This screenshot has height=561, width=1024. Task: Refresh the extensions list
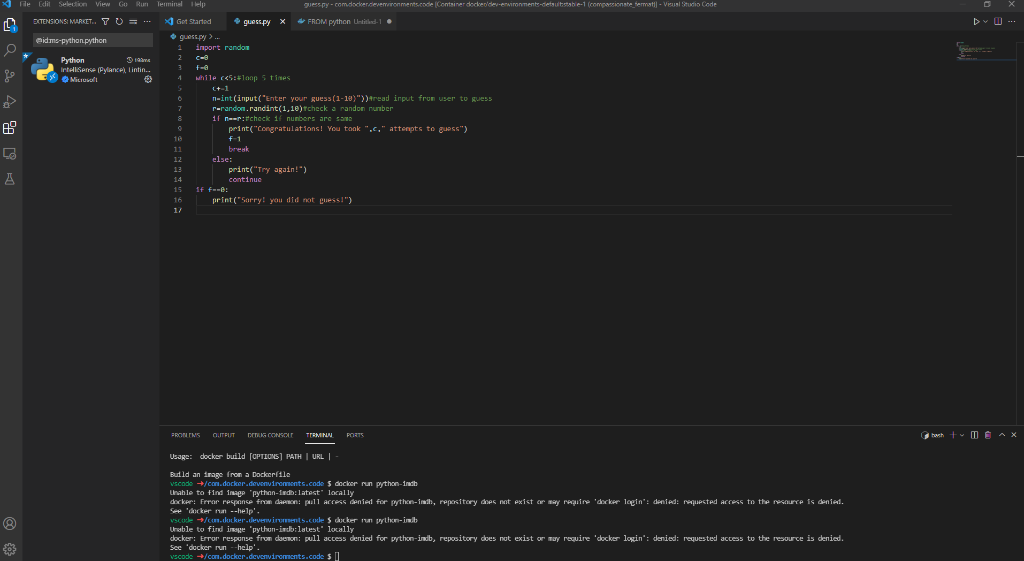click(x=119, y=21)
